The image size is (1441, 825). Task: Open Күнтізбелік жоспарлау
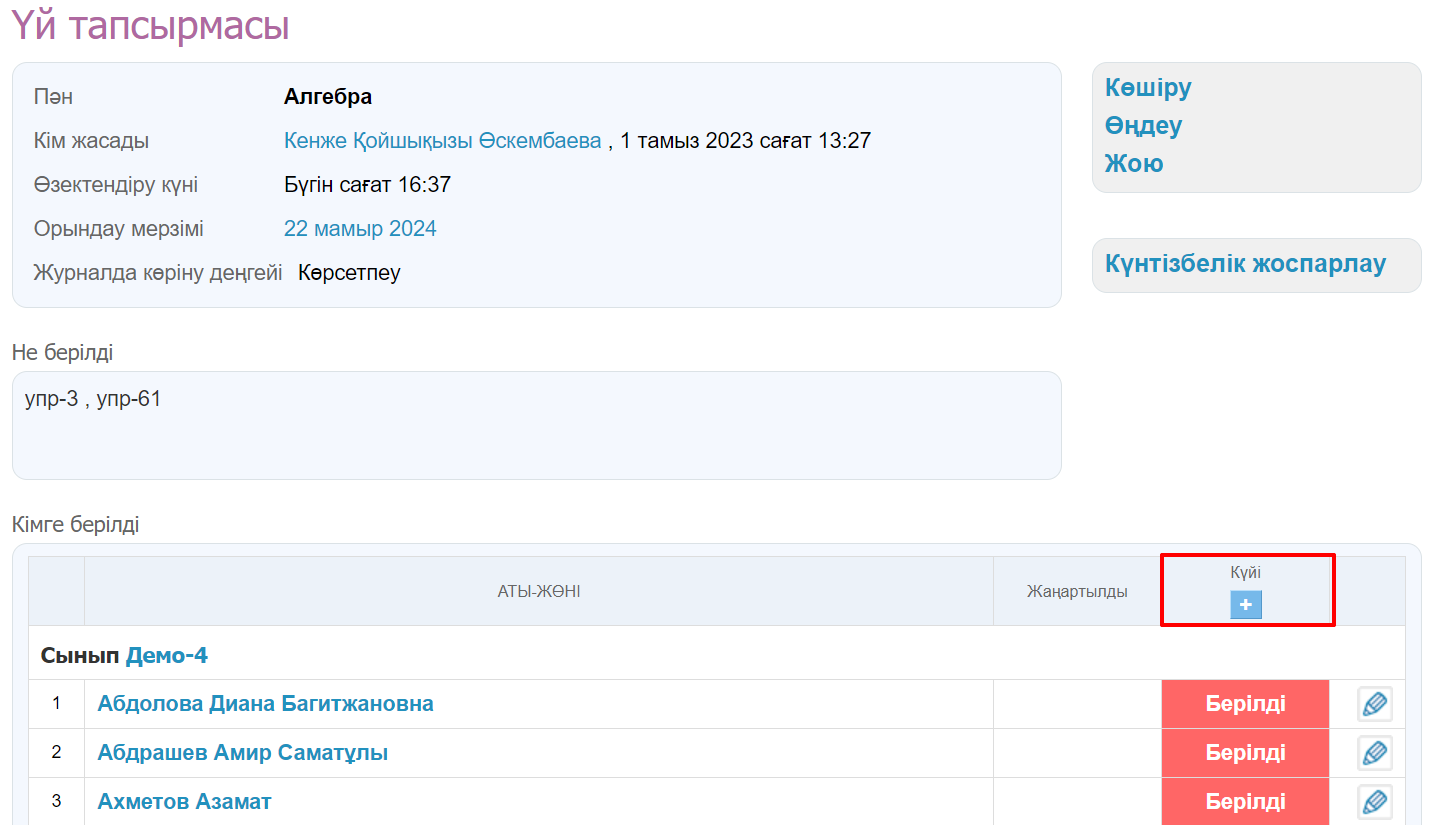tap(1245, 264)
